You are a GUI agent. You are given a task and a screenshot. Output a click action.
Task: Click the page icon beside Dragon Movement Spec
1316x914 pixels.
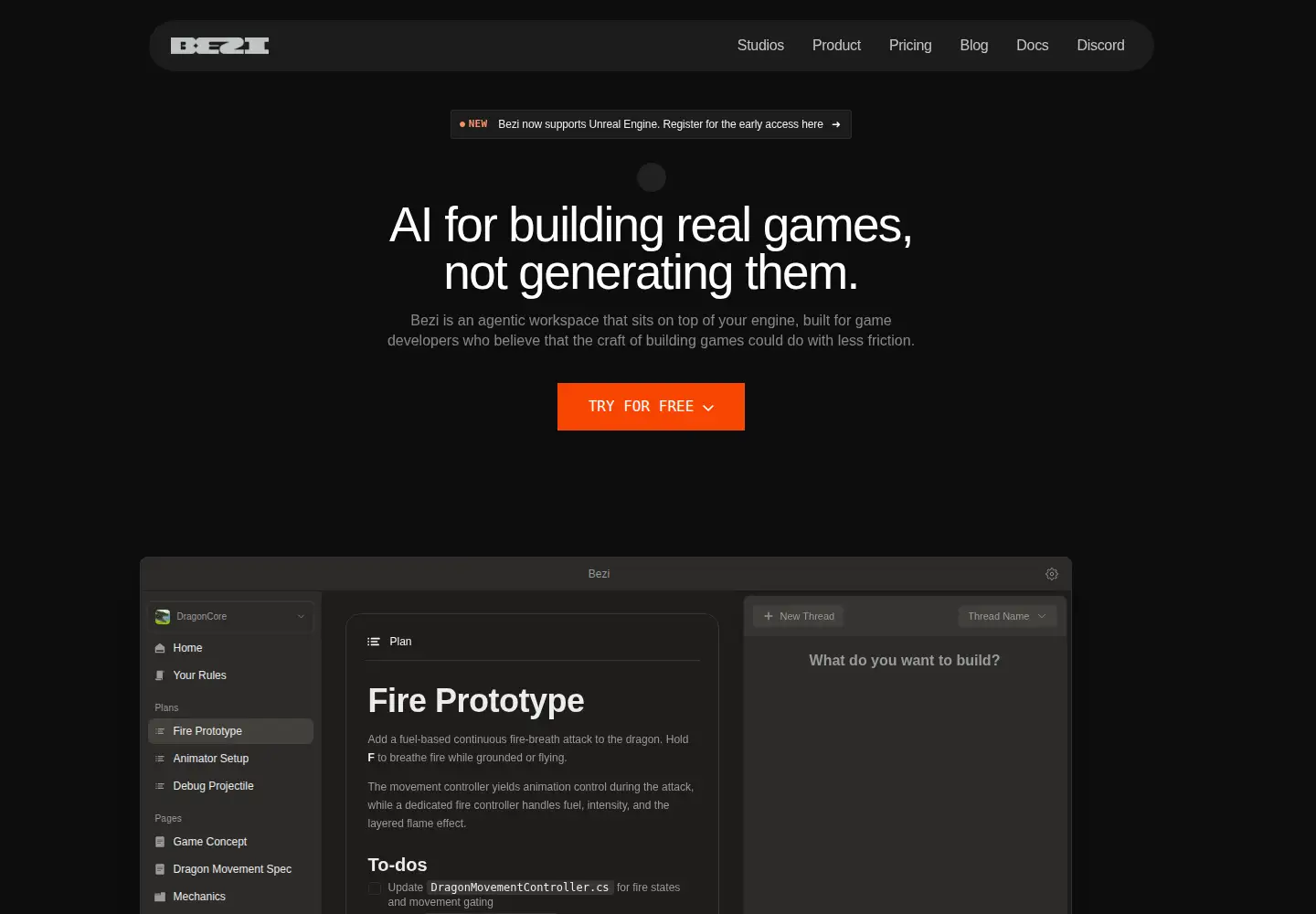pyautogui.click(x=160, y=869)
